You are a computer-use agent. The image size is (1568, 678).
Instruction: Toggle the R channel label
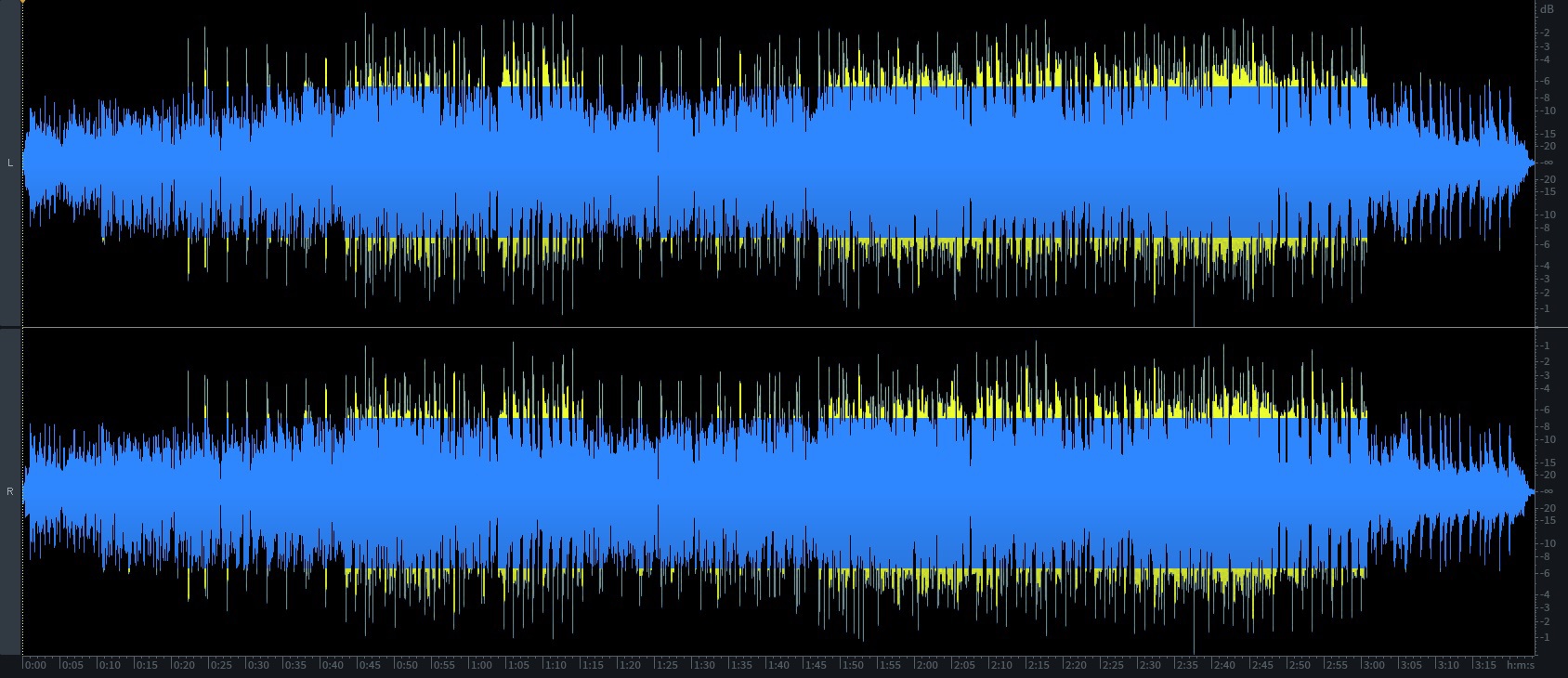[x=10, y=491]
